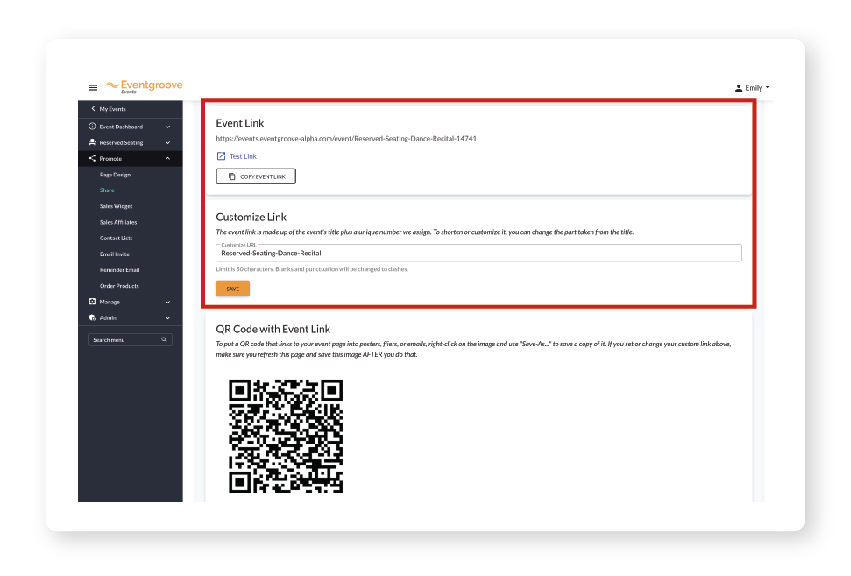Open the Sales Widget page
851x576 pixels.
[x=116, y=206]
